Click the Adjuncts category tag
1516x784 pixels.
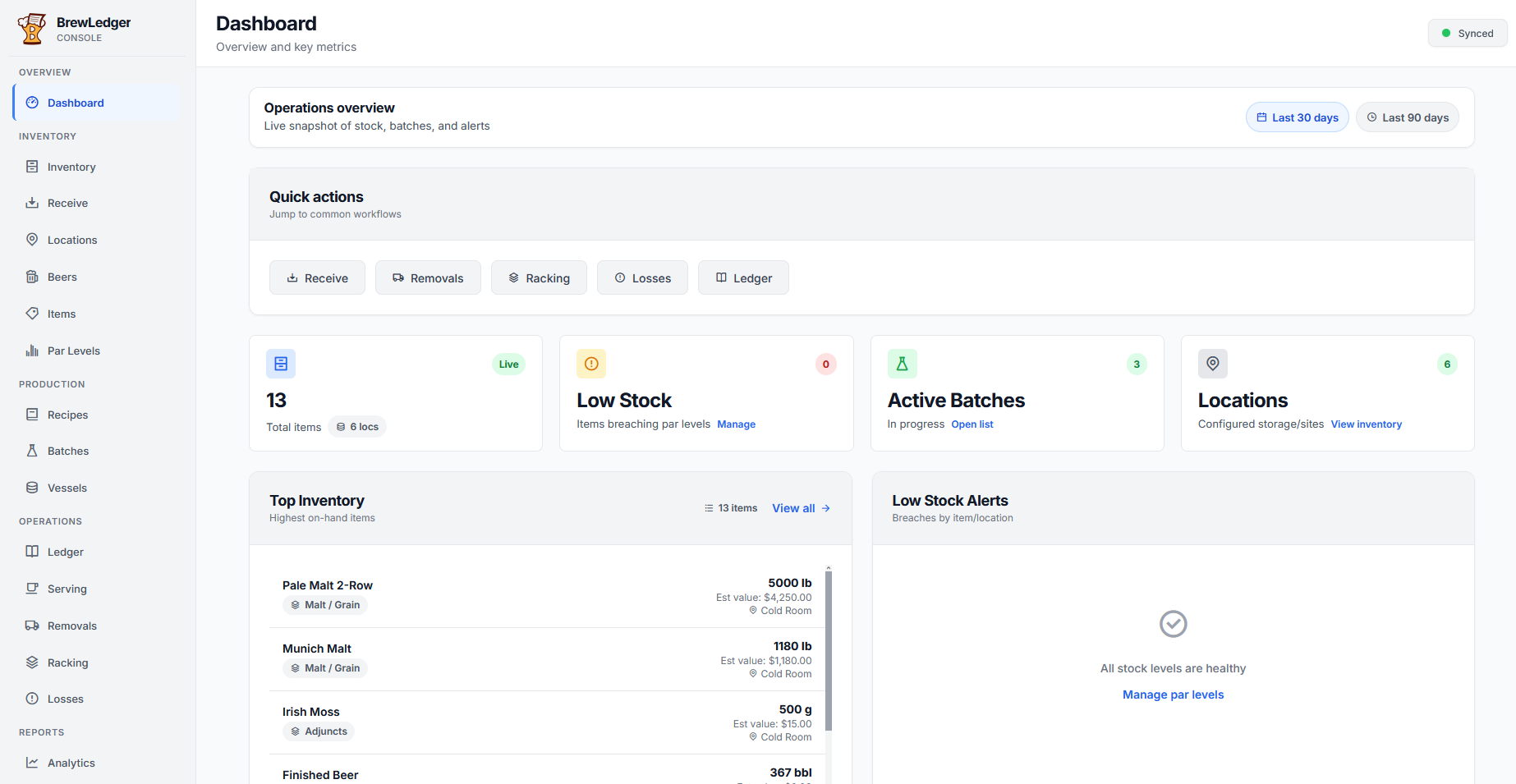(x=319, y=731)
